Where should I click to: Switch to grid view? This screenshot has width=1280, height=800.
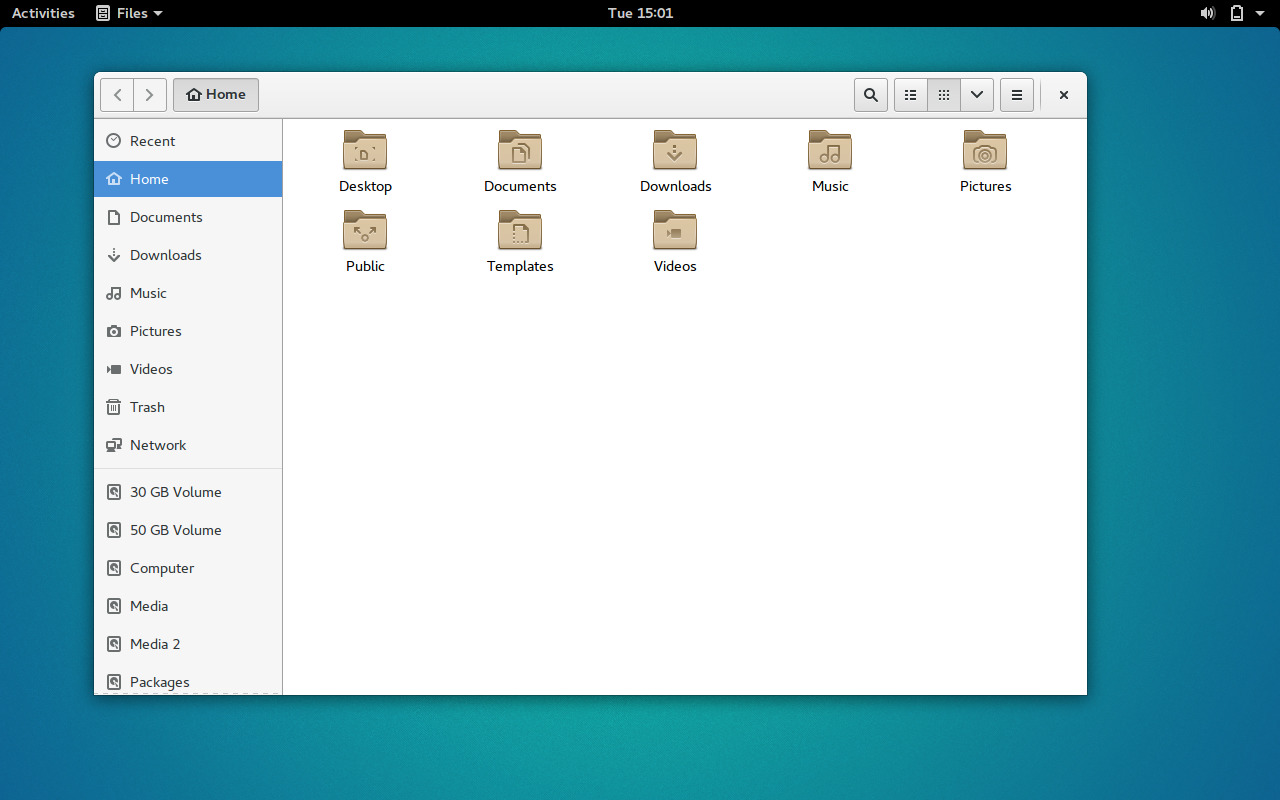coord(943,94)
